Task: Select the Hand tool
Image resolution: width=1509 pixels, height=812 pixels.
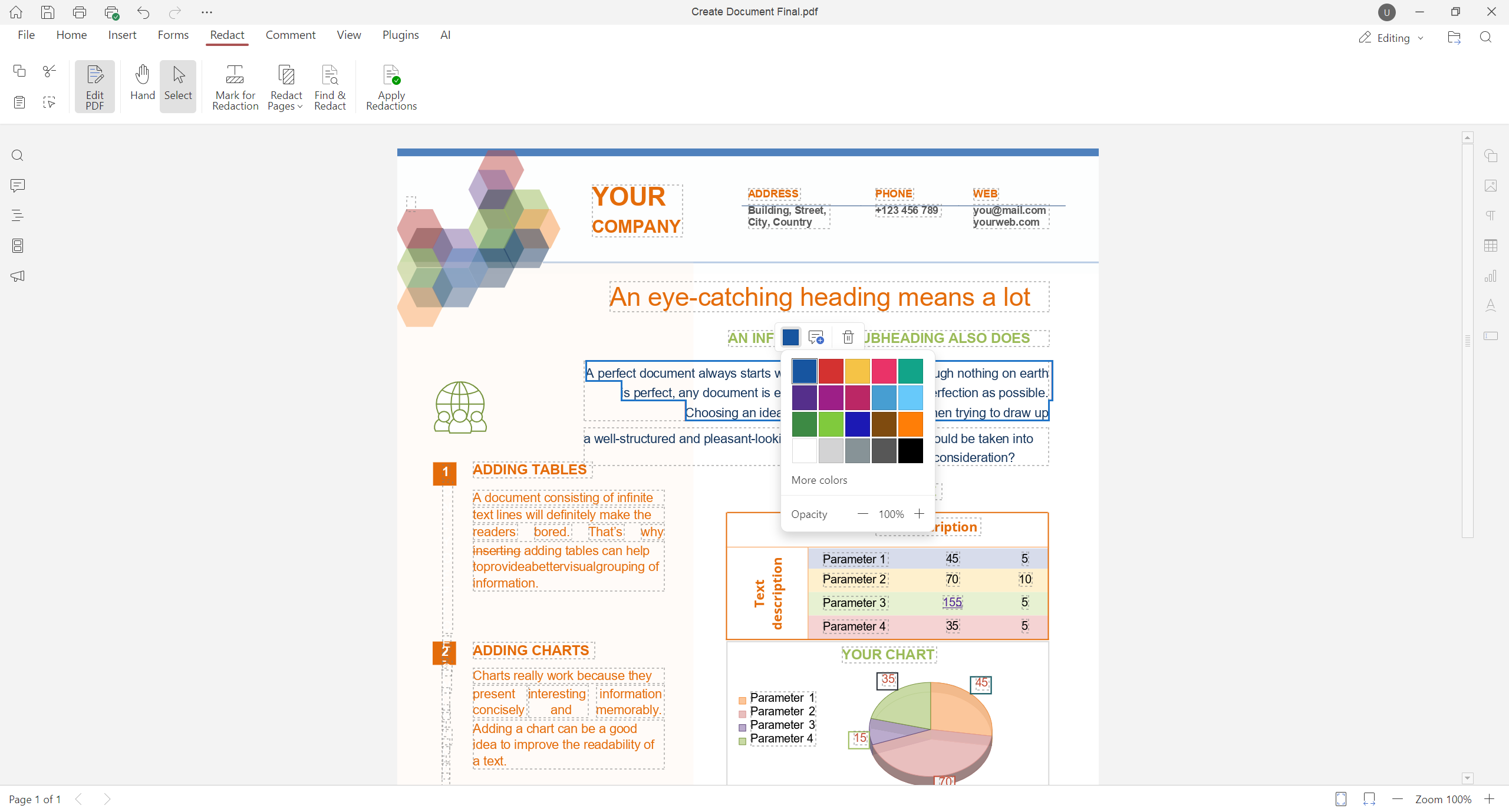Action: coord(142,85)
